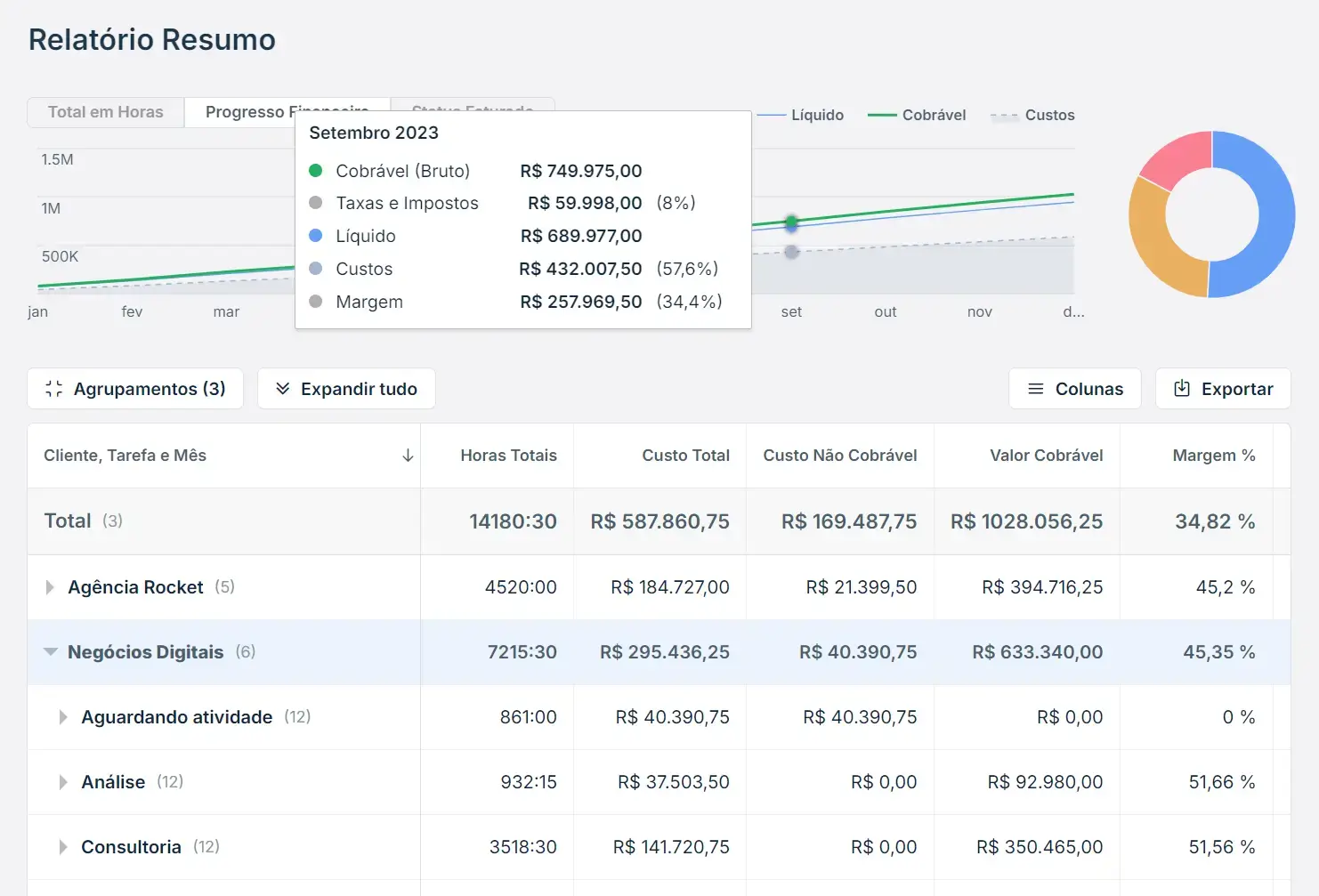Screen dimensions: 1319x896
Task: Open the Agrupamentos grouping icon
Action: [x=53, y=388]
